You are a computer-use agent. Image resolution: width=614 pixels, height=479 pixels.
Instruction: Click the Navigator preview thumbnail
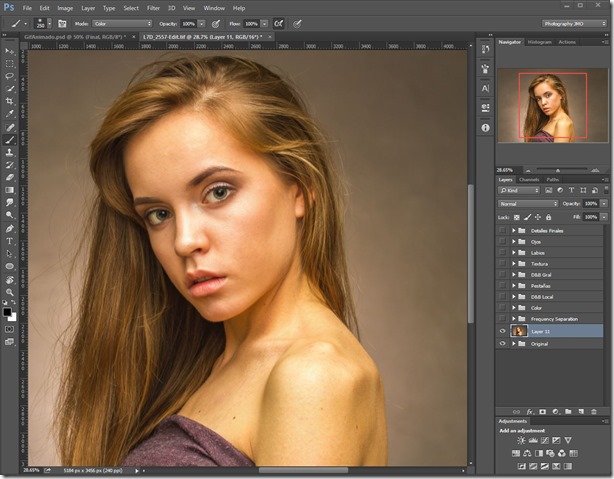coord(553,105)
